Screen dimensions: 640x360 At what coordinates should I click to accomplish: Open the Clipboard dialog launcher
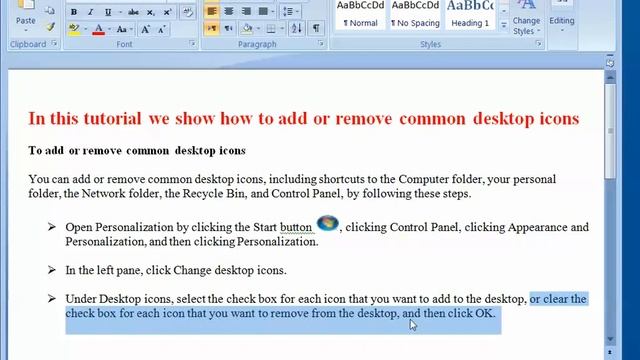point(54,43)
